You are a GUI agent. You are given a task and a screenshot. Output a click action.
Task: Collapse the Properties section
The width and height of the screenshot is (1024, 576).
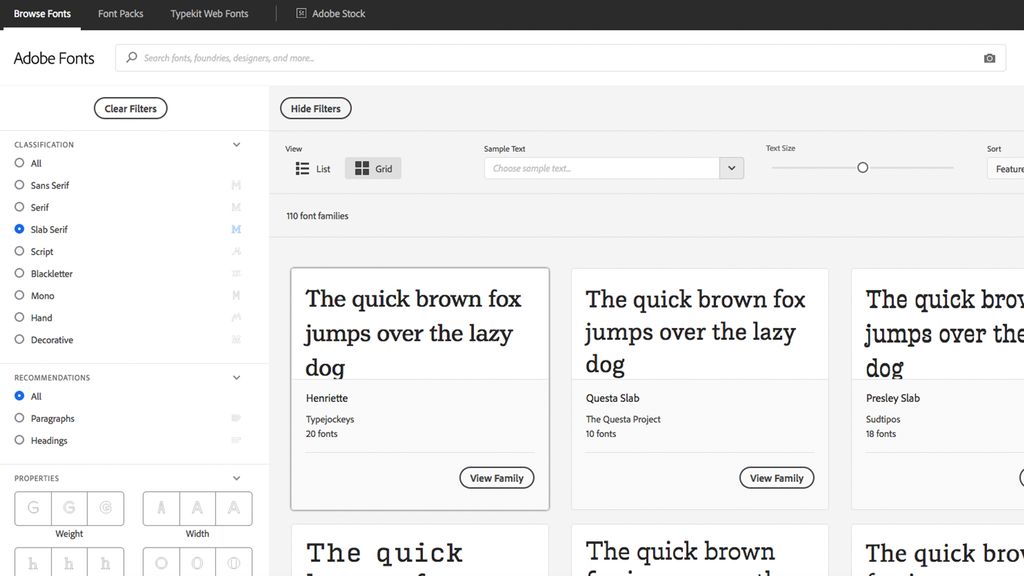click(236, 478)
